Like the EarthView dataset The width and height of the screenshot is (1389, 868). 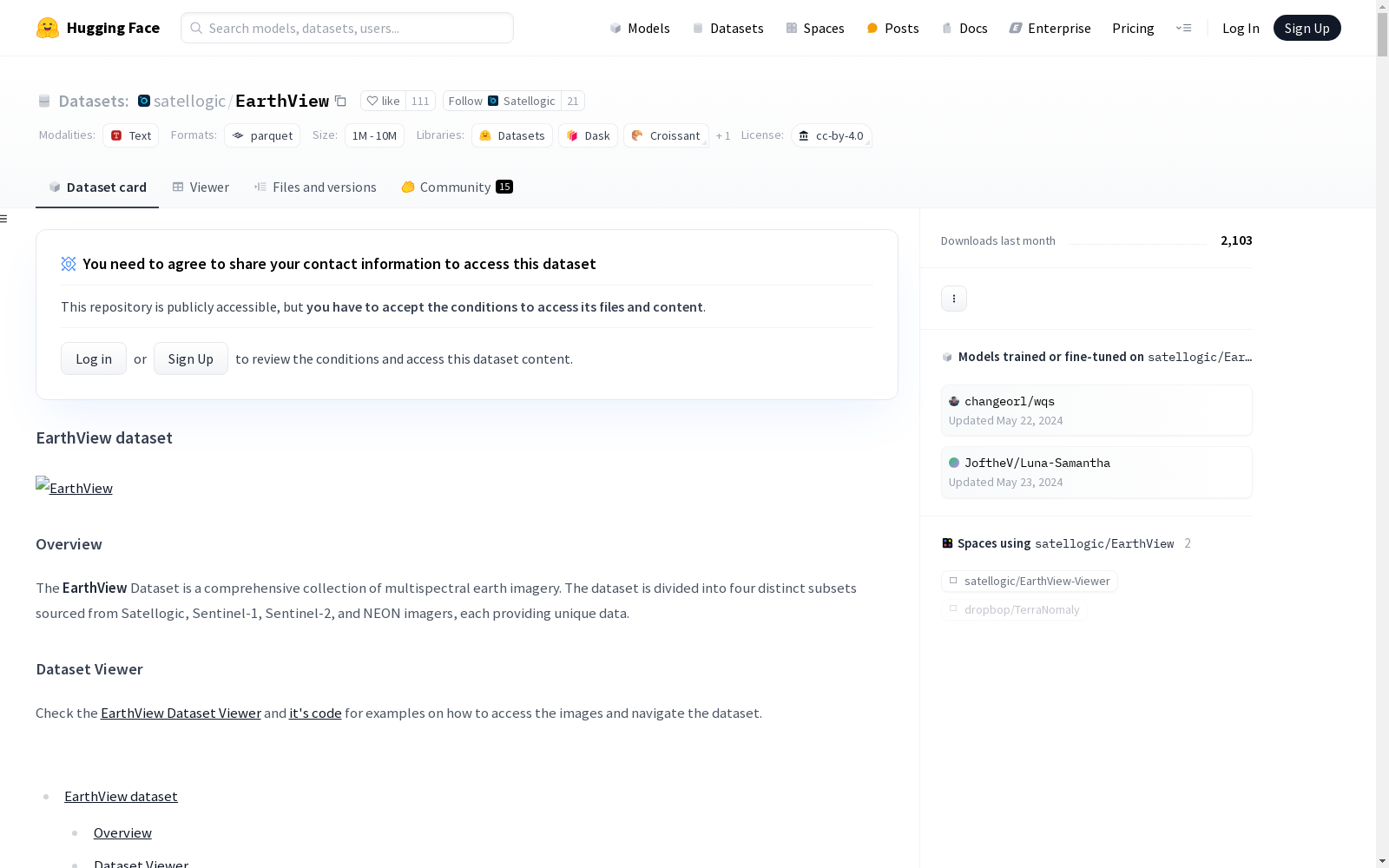coord(383,101)
